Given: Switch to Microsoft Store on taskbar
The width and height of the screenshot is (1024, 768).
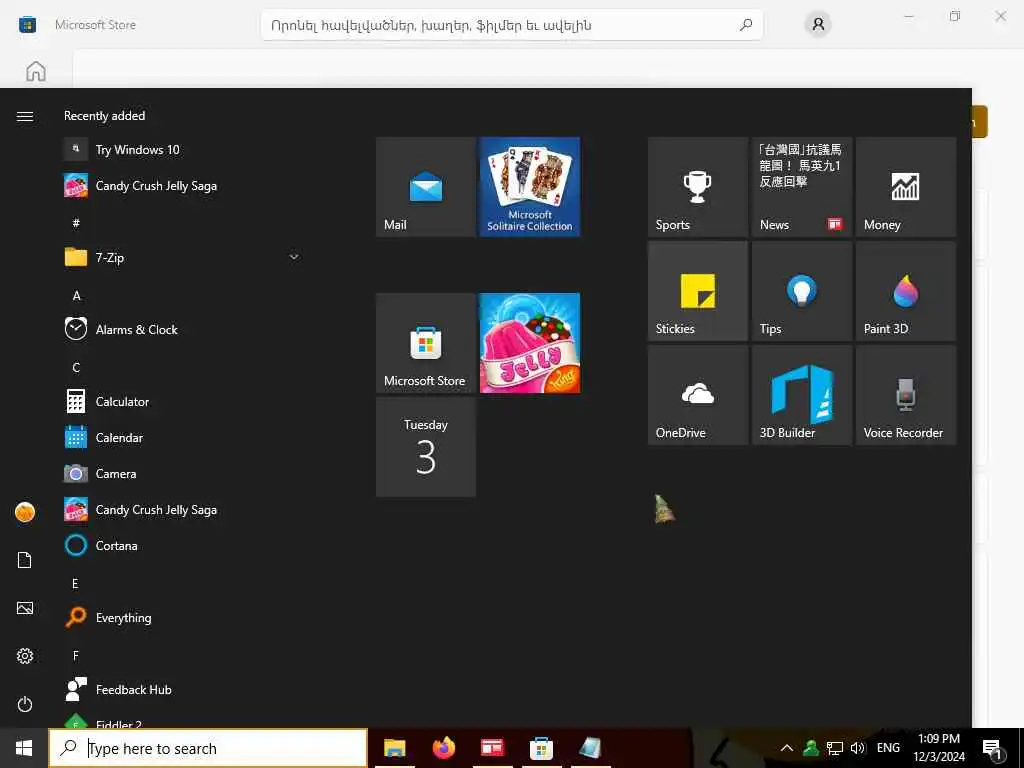Looking at the screenshot, I should coord(541,748).
